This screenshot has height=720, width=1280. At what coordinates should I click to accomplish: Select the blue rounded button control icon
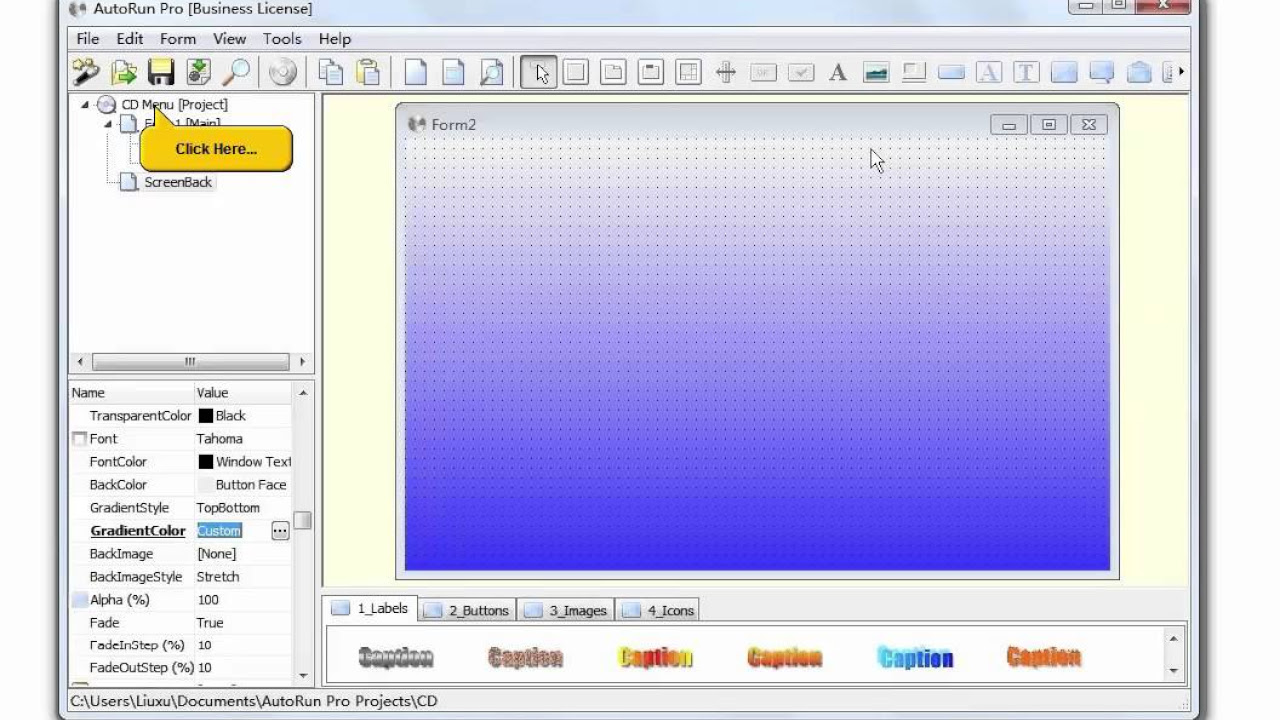(951, 72)
